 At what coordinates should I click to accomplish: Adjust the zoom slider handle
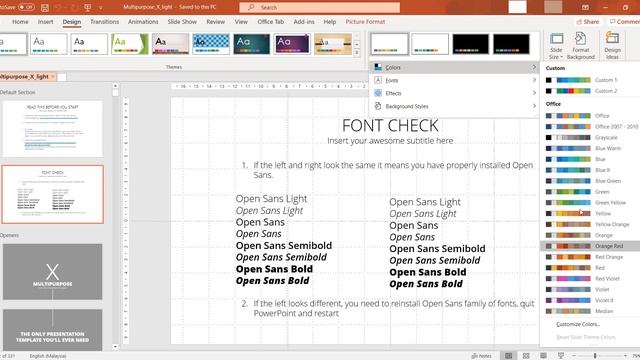[x=595, y=356]
